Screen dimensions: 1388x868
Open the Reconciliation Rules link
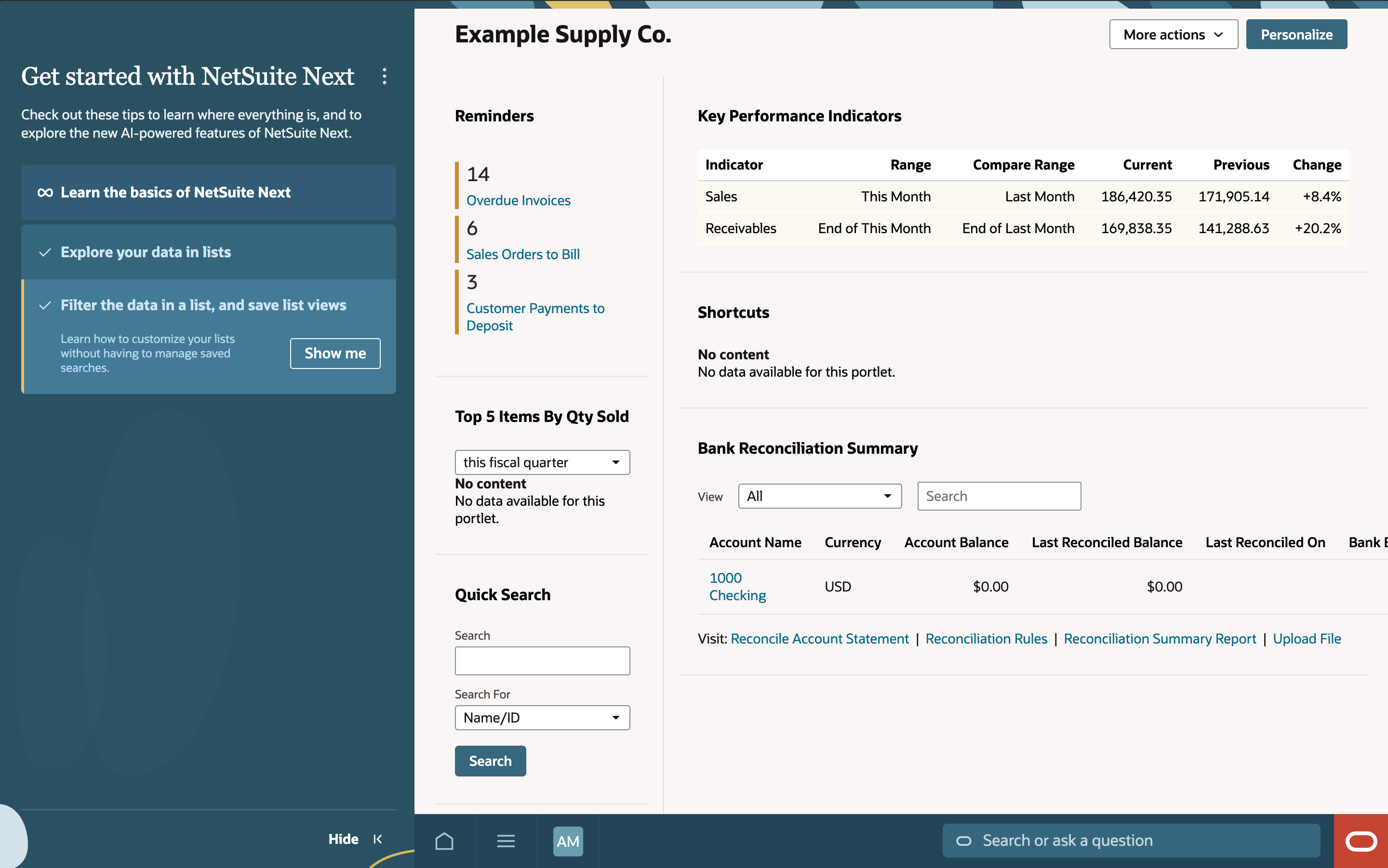pos(986,639)
